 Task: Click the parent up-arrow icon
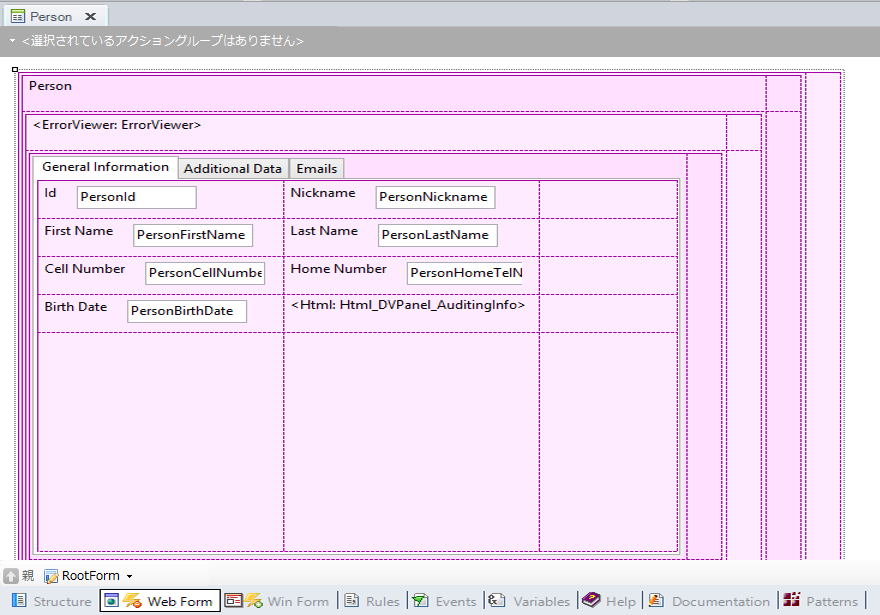pyautogui.click(x=10, y=576)
